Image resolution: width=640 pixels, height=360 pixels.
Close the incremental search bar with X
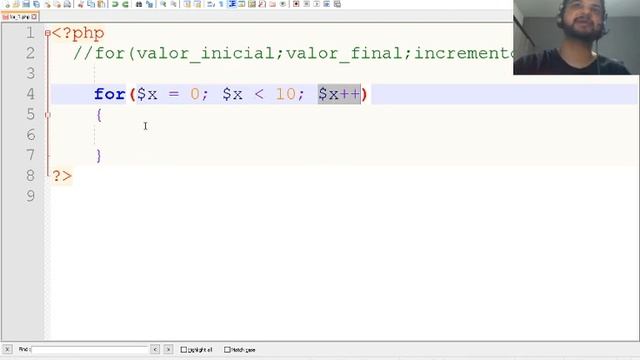coord(7,349)
